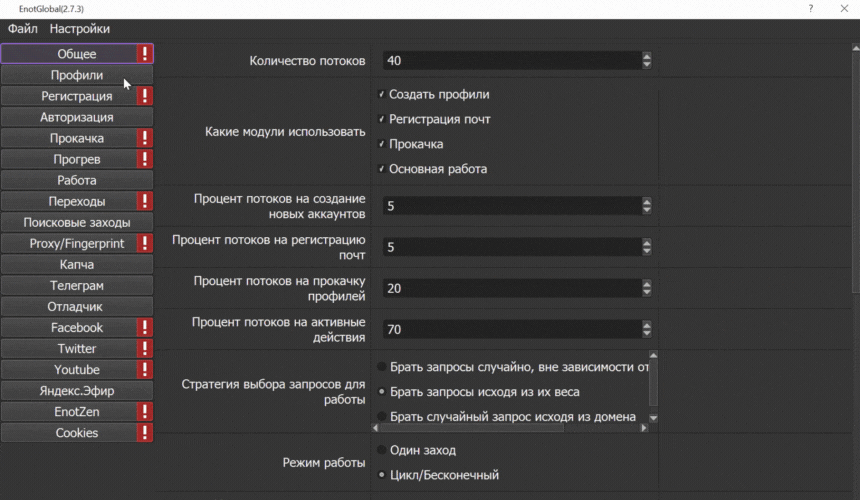Click the warning icon next to Proxy/Fingerprint
This screenshot has height=500, width=860.
(145, 243)
